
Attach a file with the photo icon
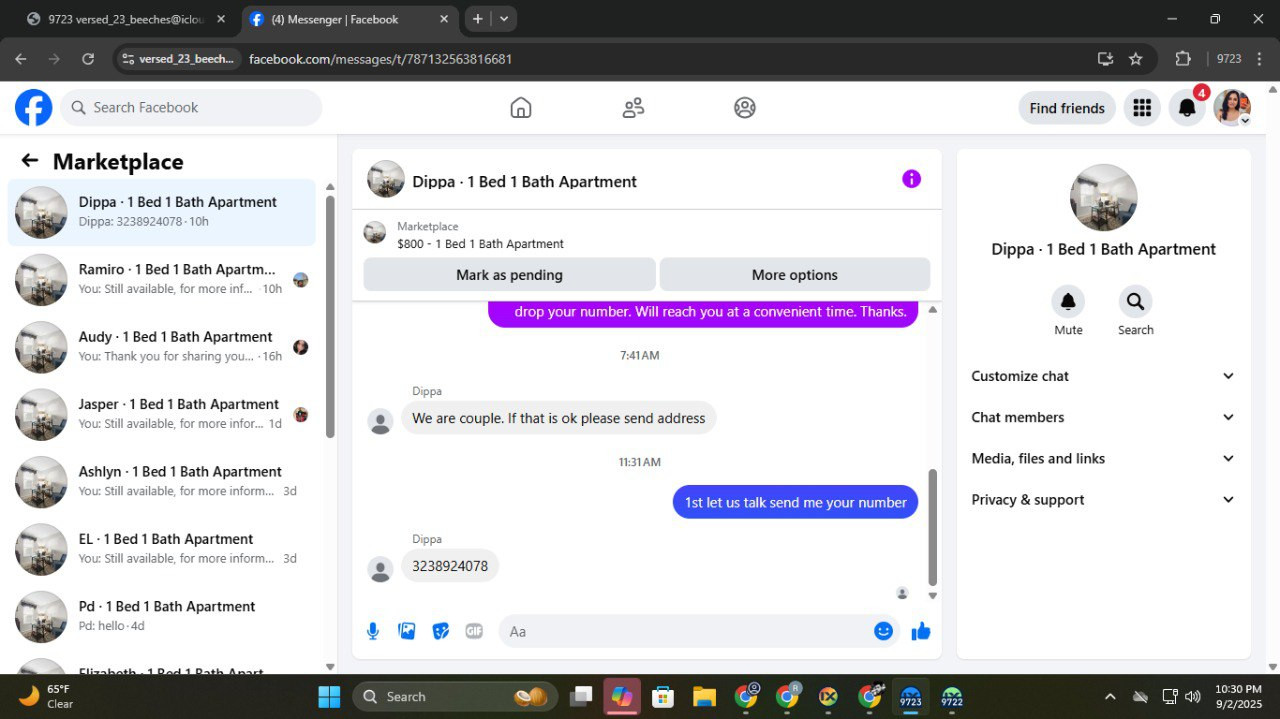click(x=407, y=631)
